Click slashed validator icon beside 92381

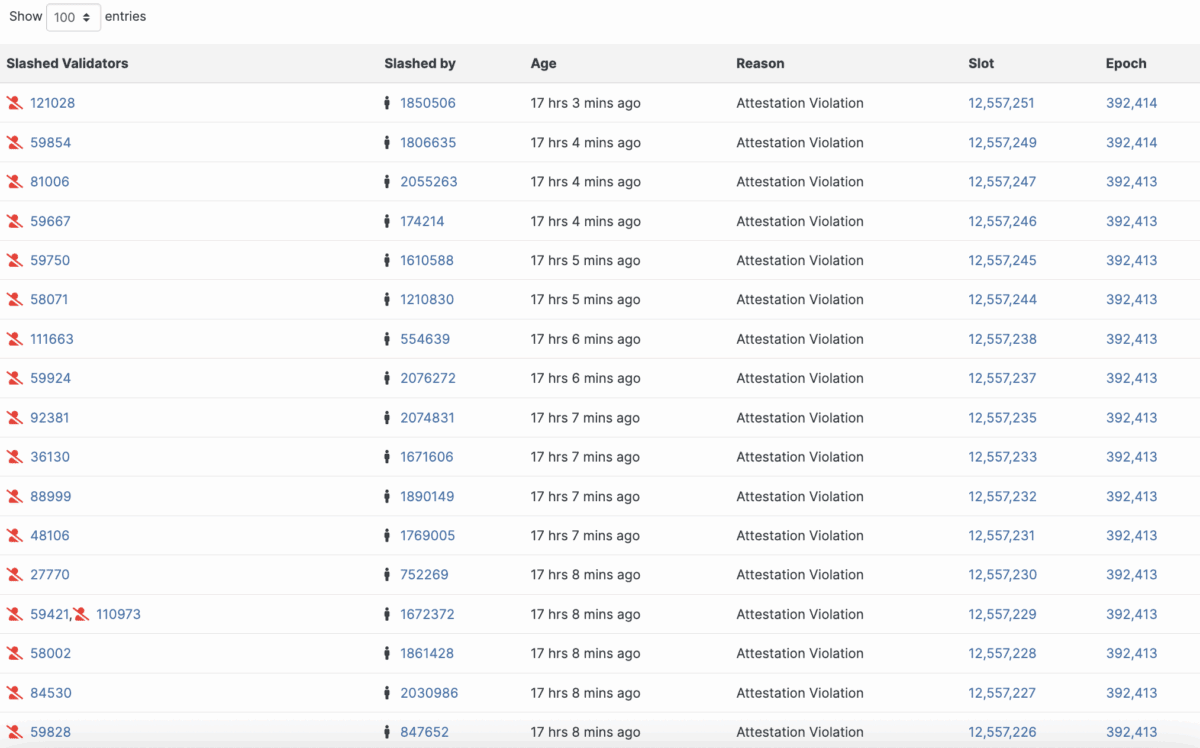coord(15,418)
